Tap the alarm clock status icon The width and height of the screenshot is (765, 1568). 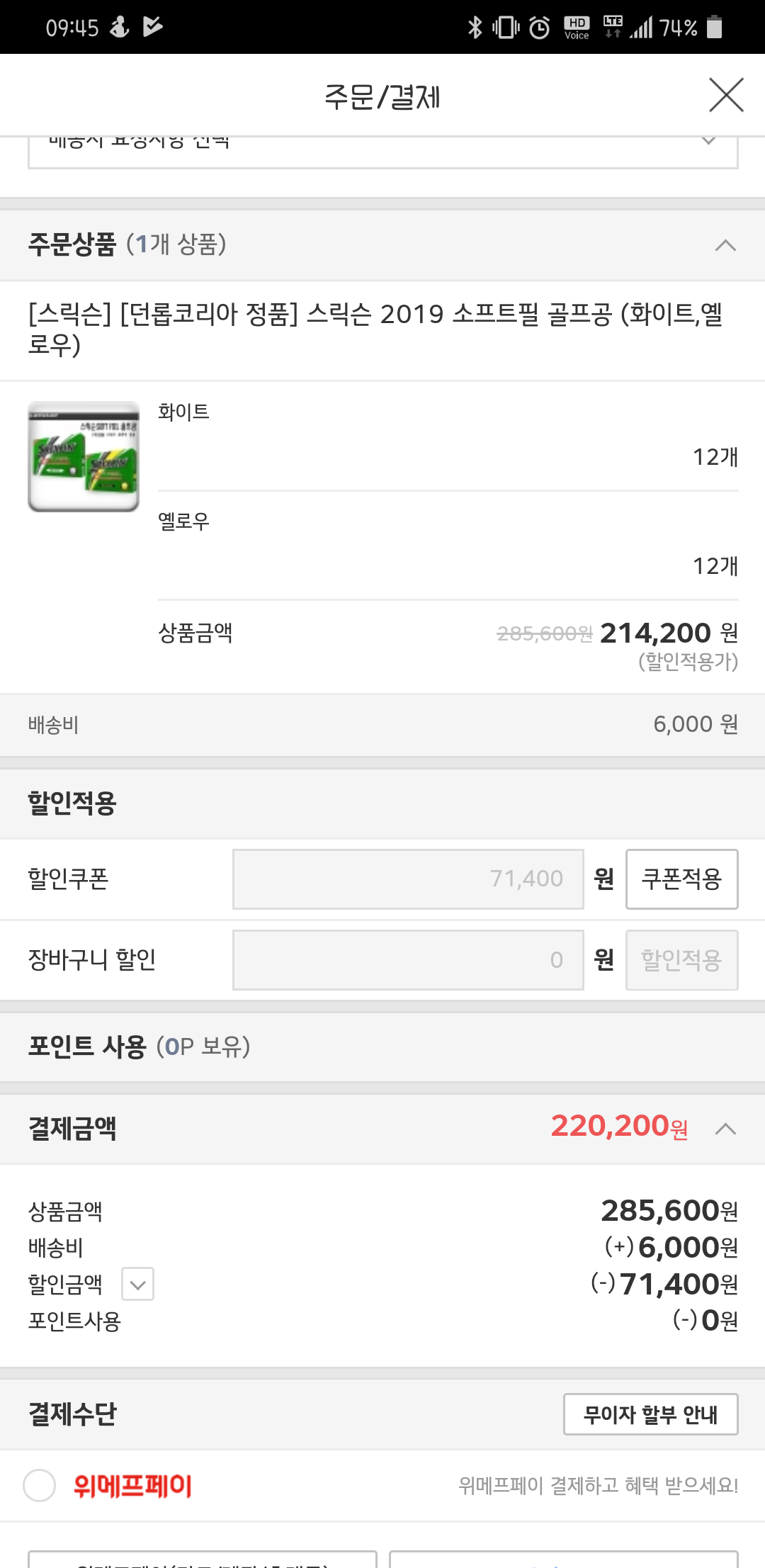tap(540, 28)
